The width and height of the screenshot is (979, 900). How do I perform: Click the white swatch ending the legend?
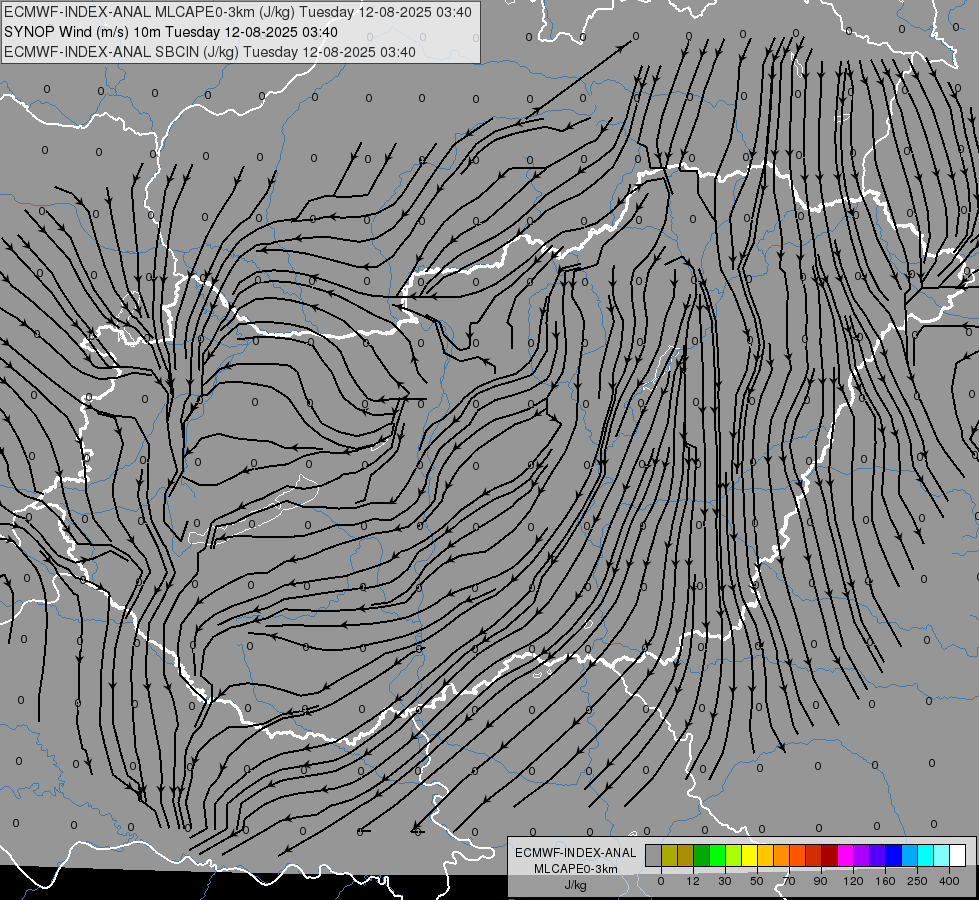pos(958,855)
